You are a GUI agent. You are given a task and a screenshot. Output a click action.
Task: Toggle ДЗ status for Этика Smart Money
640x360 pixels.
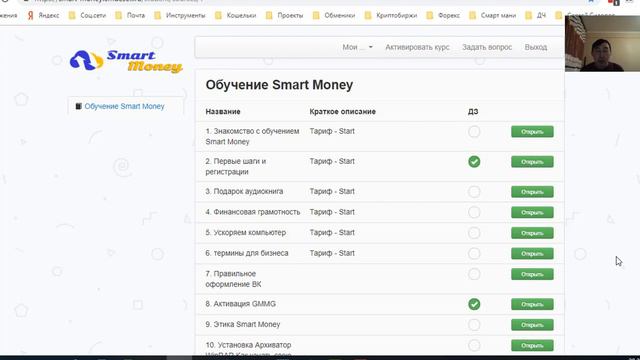coord(474,325)
